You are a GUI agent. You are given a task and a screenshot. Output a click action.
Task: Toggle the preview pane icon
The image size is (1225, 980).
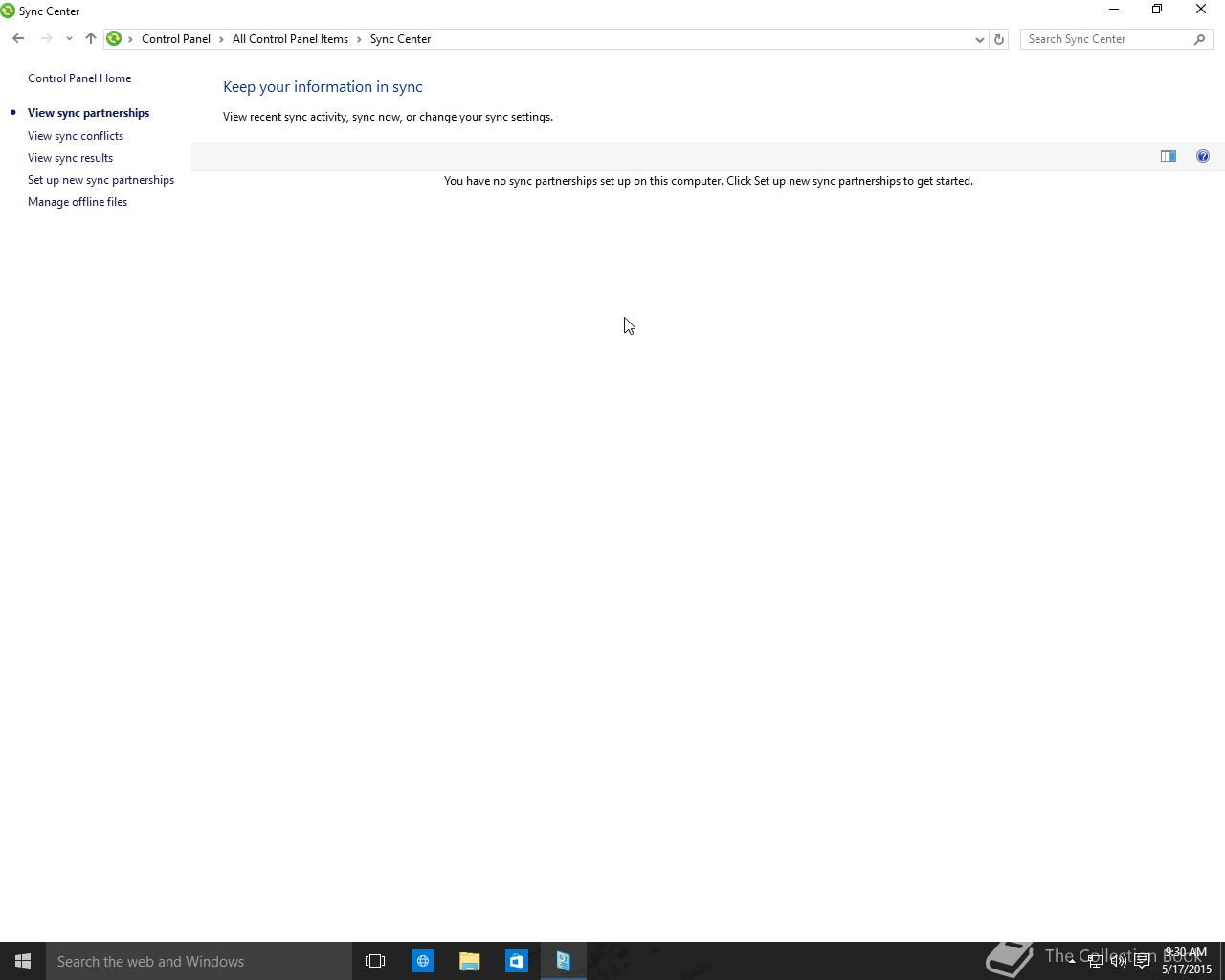(1169, 156)
